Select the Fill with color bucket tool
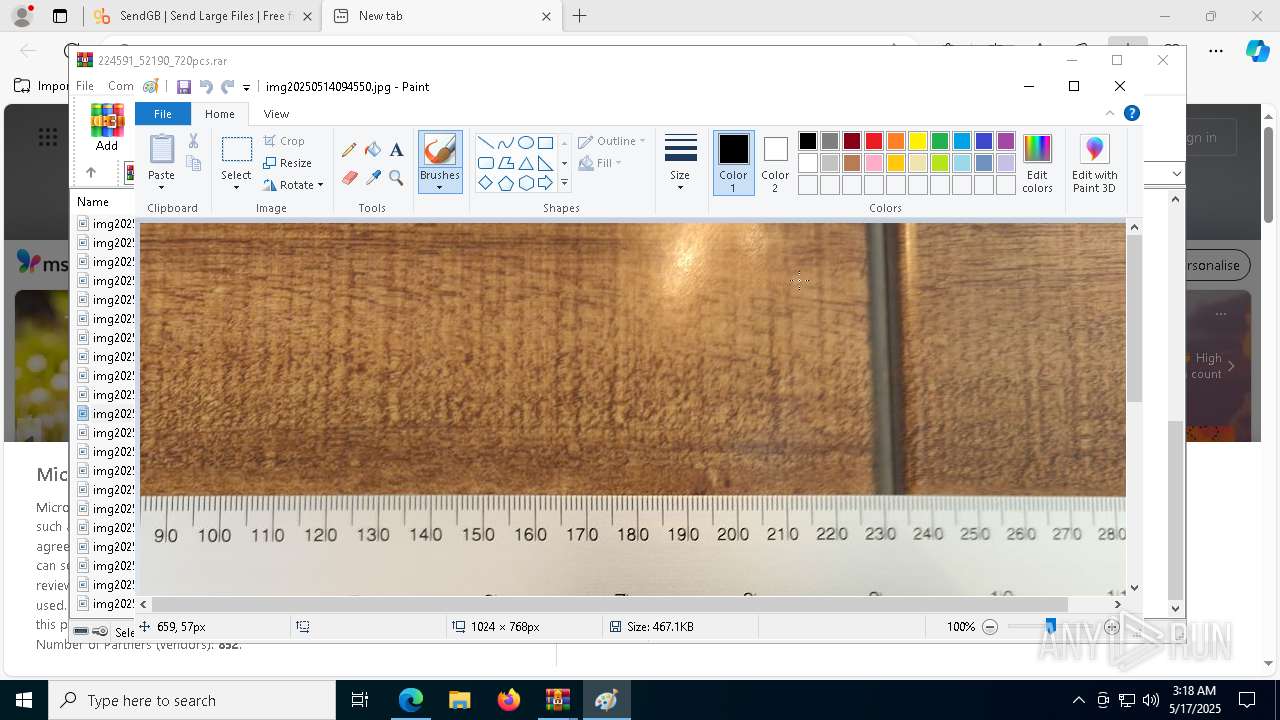Screen dimensions: 1280x720 [373, 150]
